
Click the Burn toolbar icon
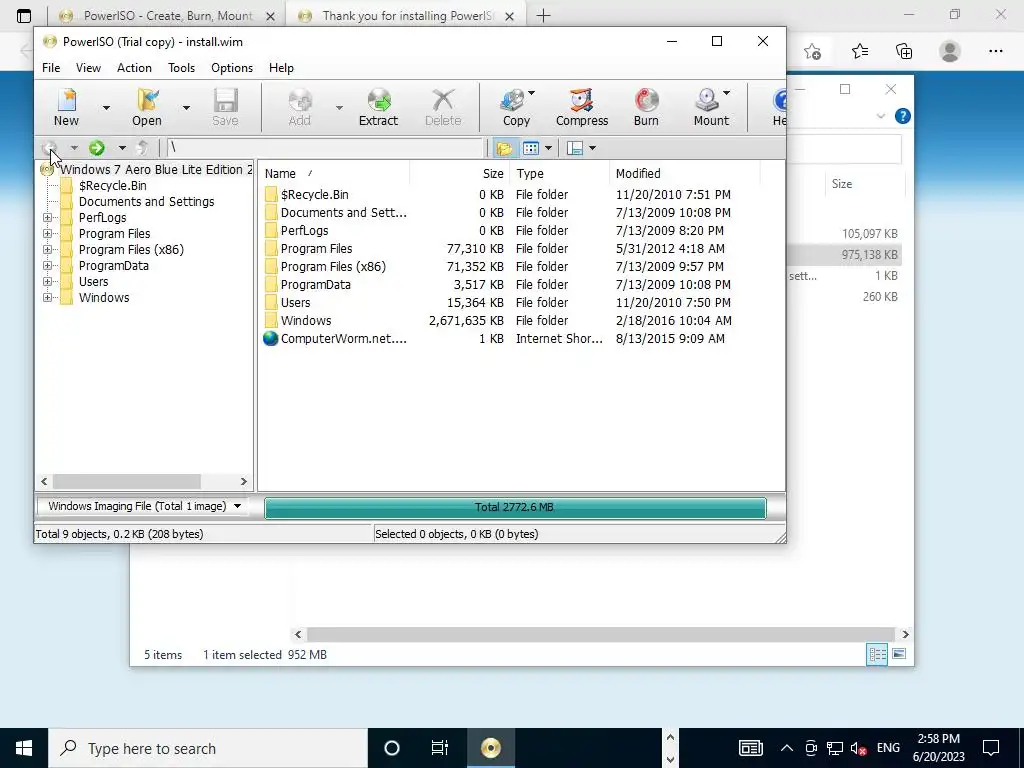click(x=646, y=107)
